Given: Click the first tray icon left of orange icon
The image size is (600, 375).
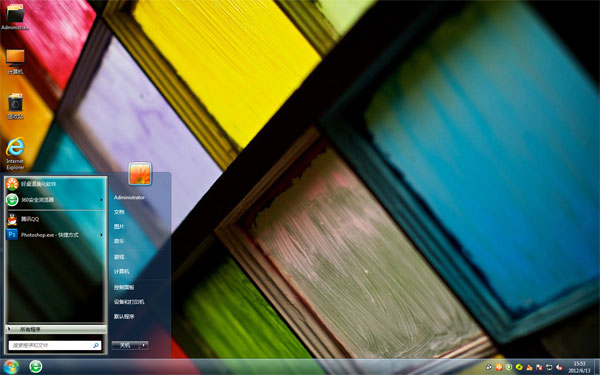Looking at the screenshot, I should pos(489,367).
